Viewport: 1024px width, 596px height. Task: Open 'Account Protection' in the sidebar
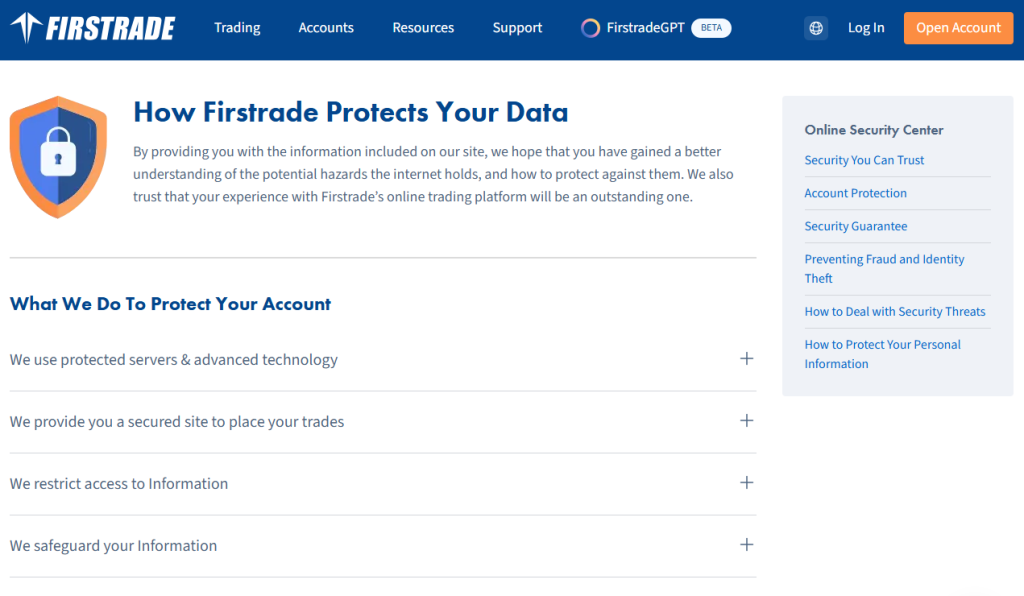[855, 193]
